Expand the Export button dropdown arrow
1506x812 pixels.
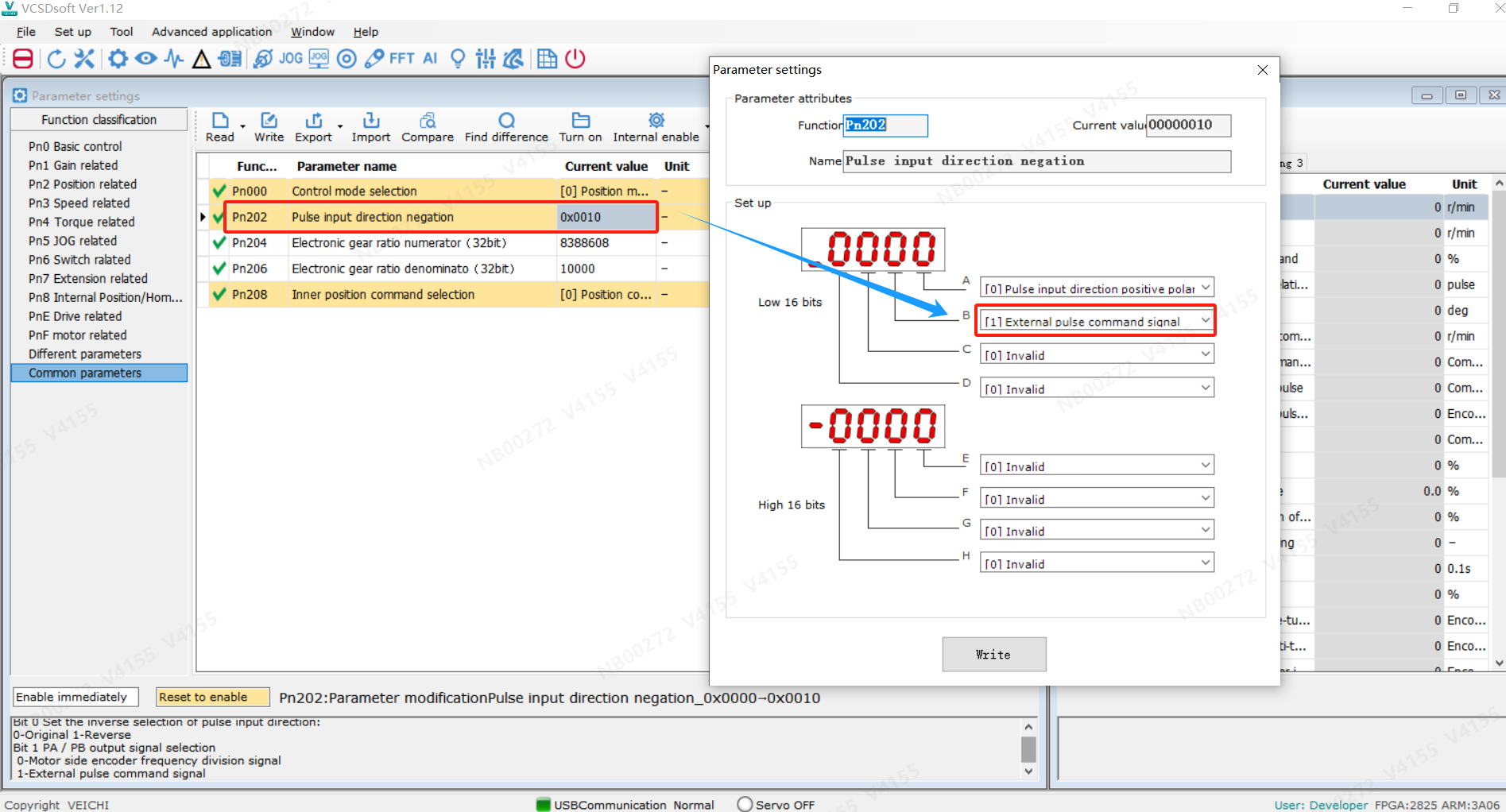(340, 126)
